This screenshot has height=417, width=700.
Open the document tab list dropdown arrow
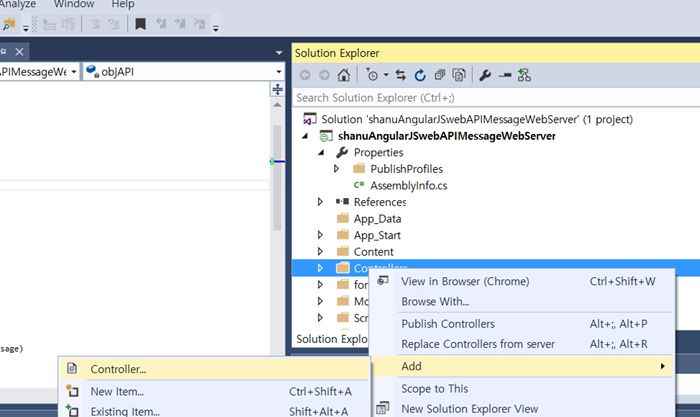coord(279,53)
